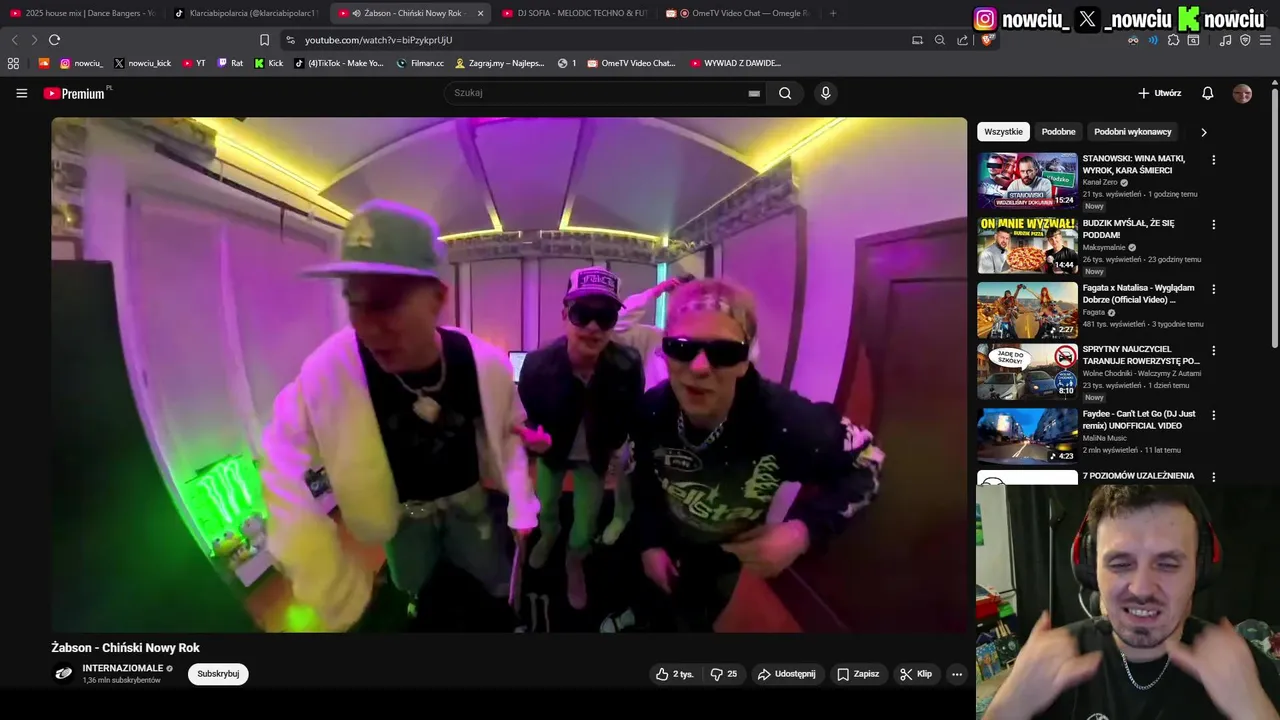Open options for Fagata x Natalisa video

coord(1214,289)
